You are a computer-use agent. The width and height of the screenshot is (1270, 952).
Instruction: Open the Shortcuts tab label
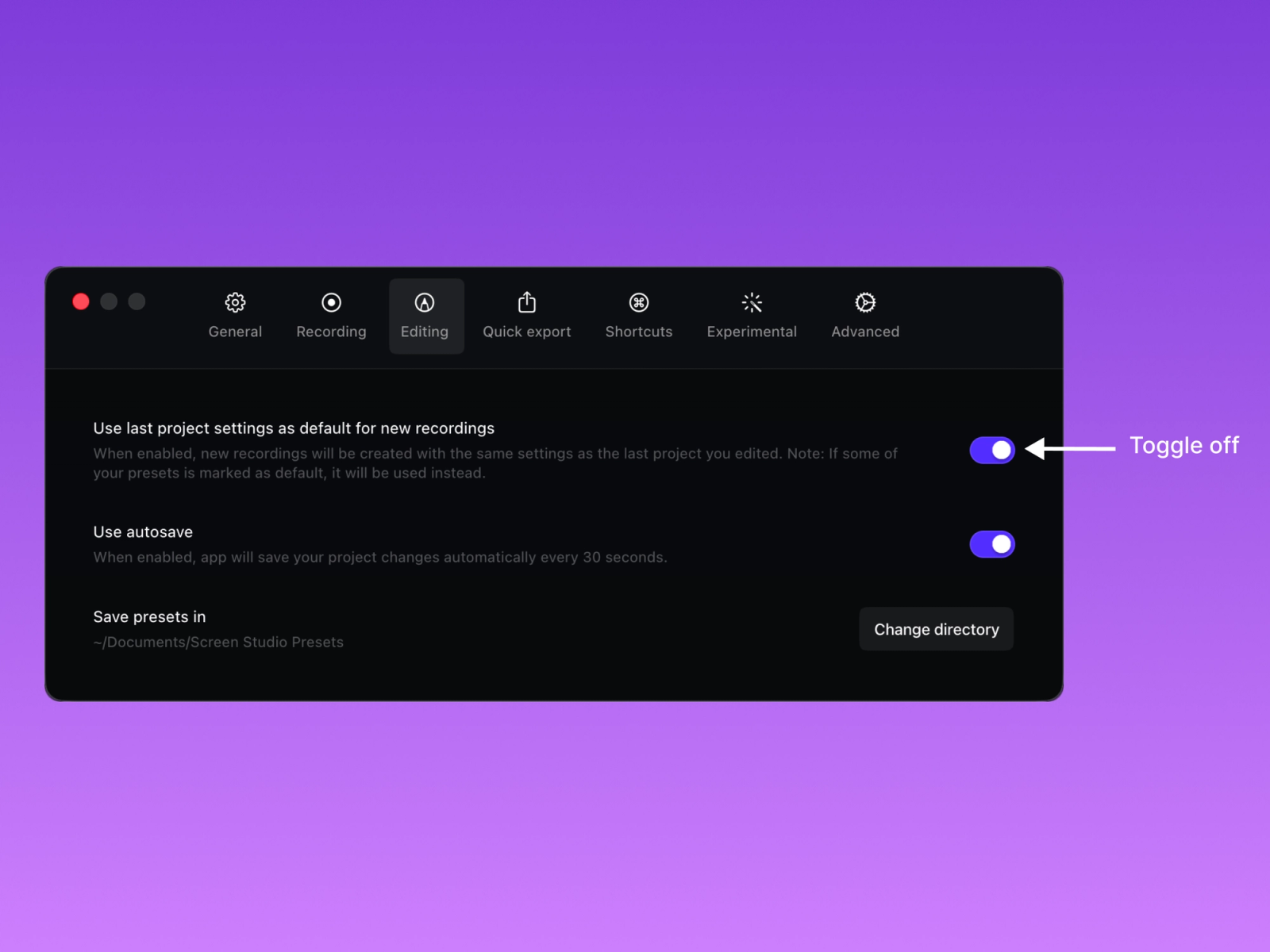pos(639,332)
